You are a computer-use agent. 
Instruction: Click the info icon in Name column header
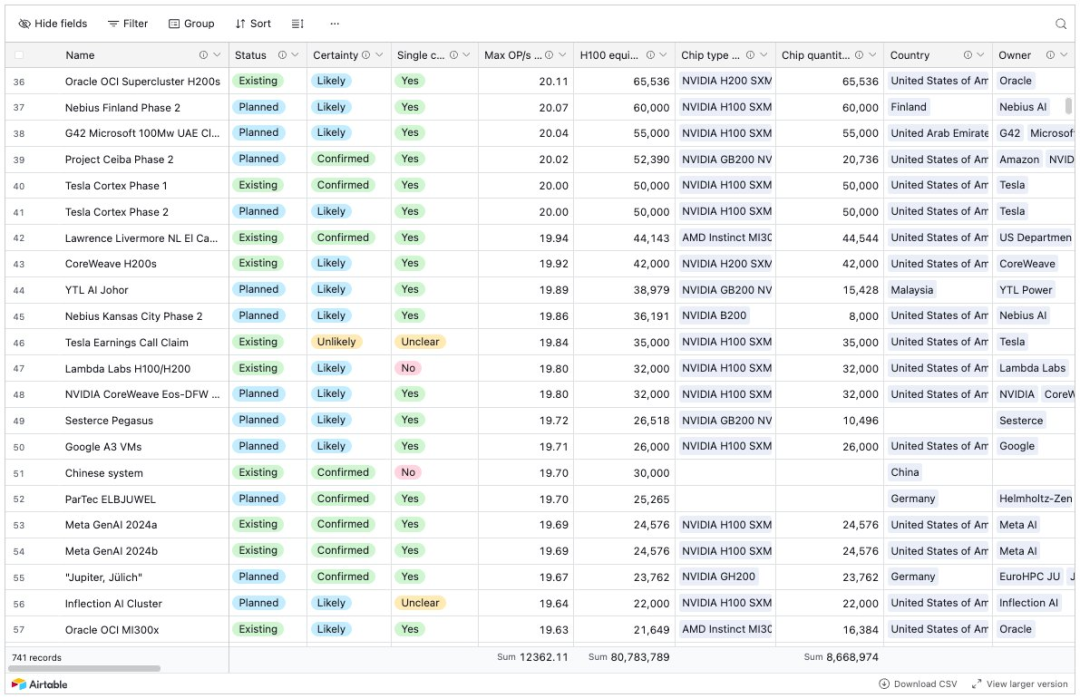[203, 55]
